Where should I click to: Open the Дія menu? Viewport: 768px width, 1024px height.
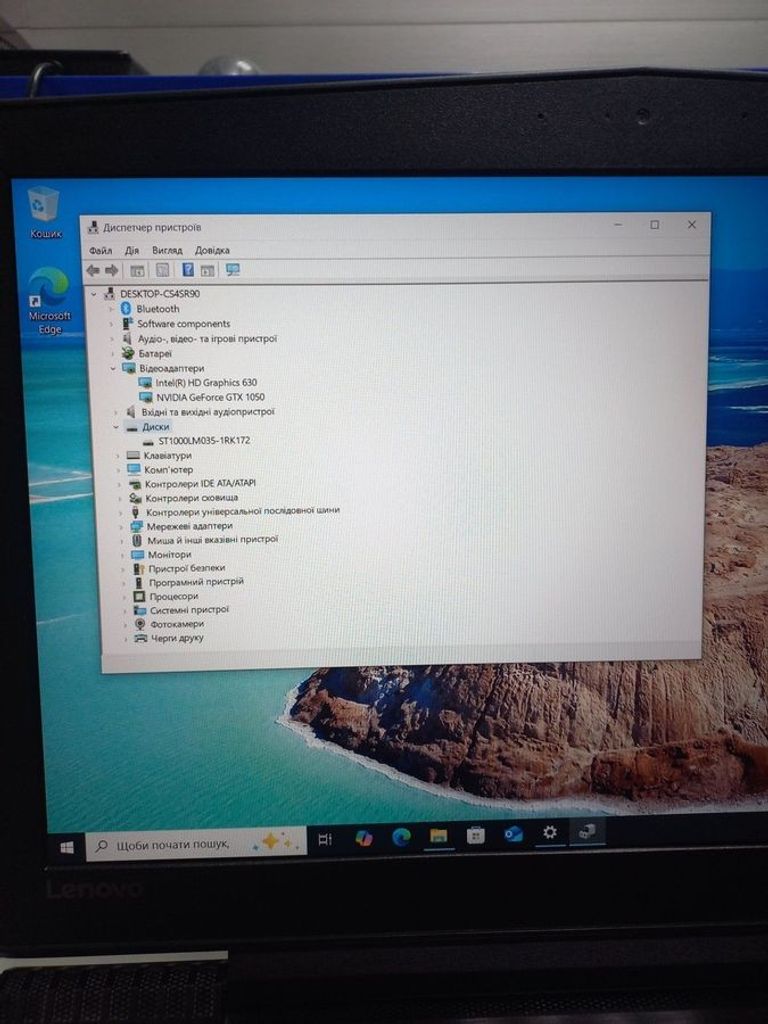[x=132, y=250]
